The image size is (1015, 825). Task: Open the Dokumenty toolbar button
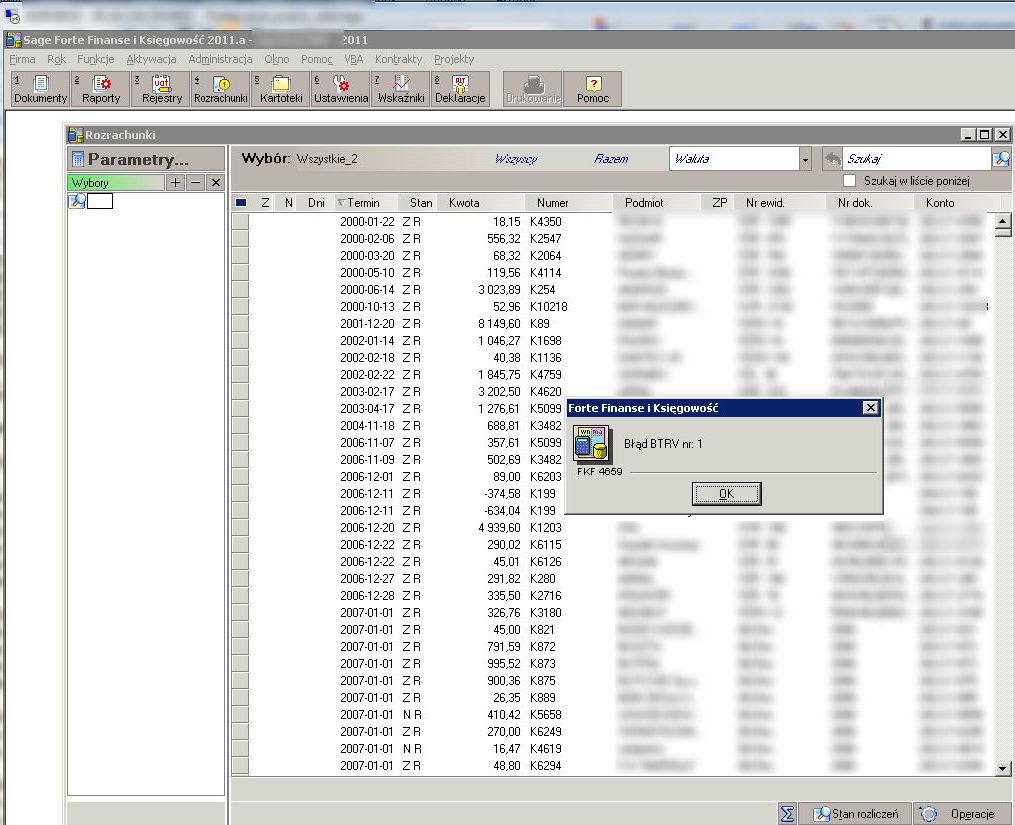click(x=41, y=89)
